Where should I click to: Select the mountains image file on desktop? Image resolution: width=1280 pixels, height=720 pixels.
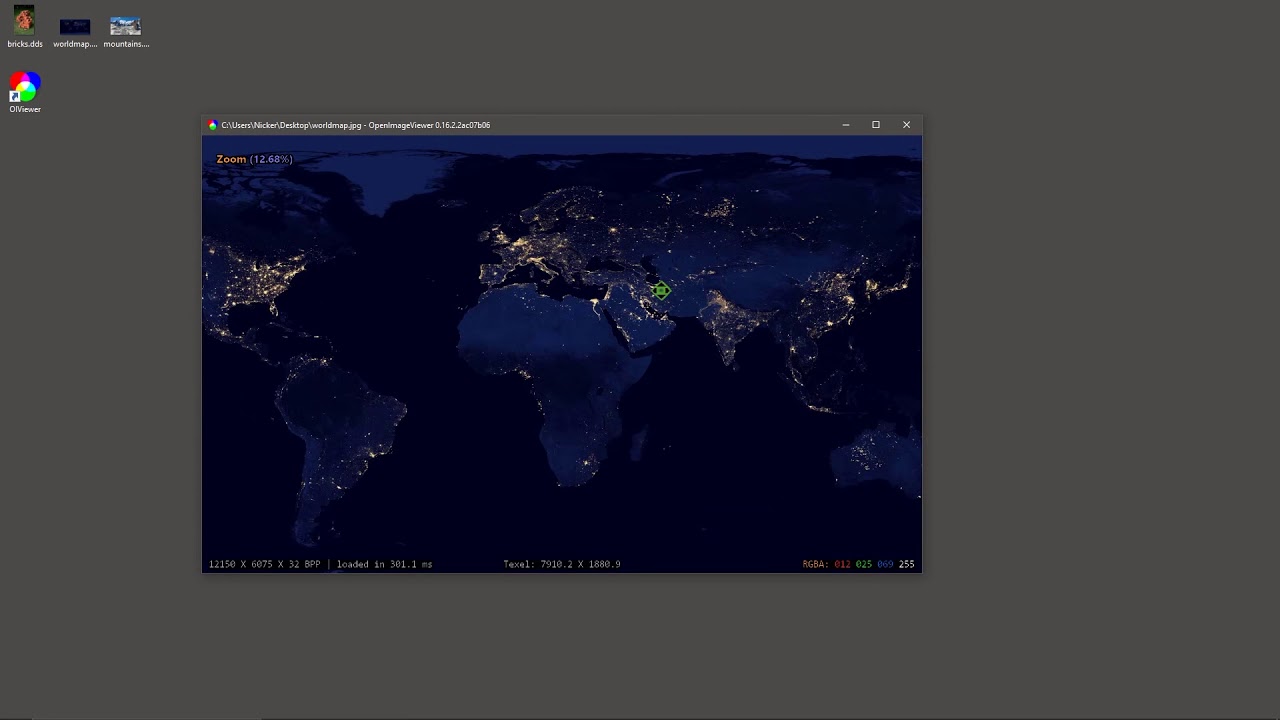tap(125, 27)
